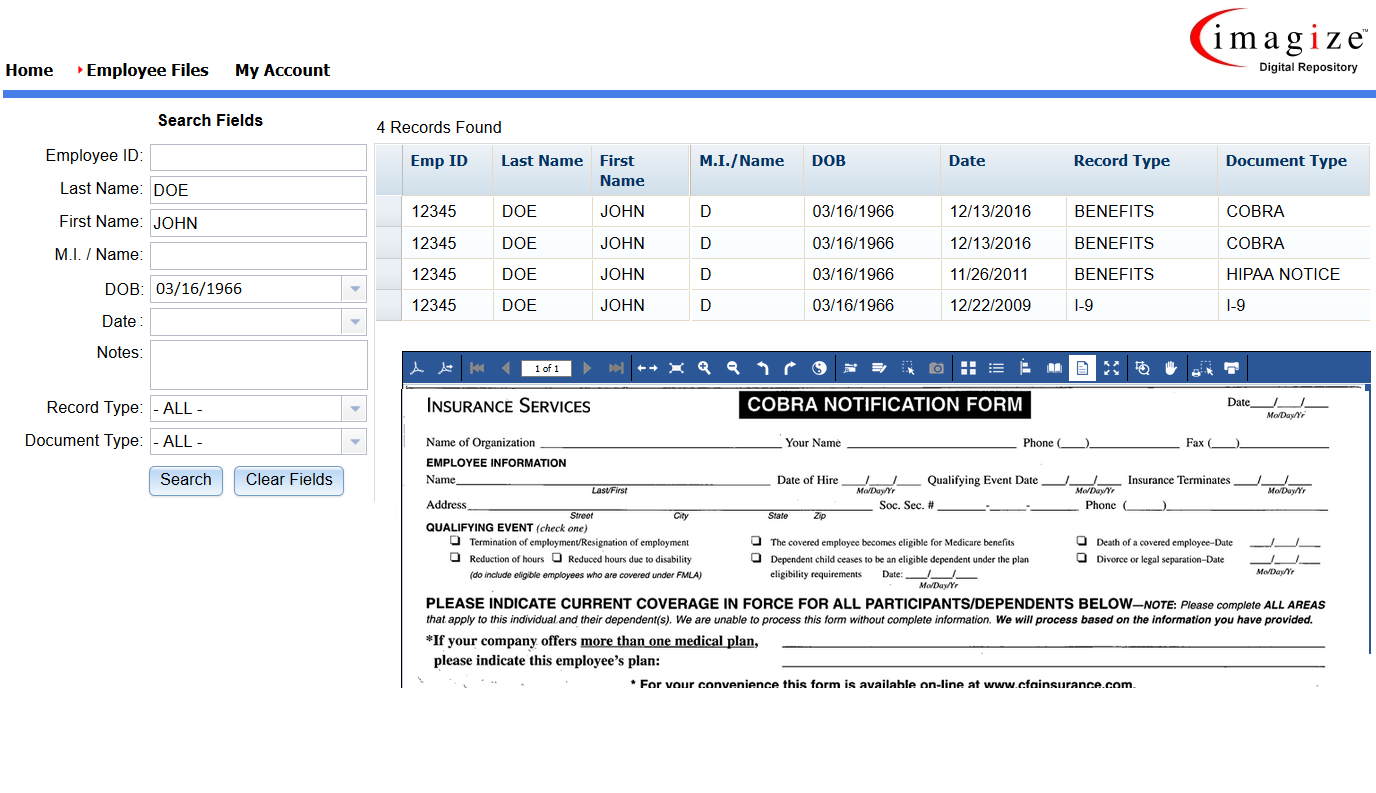
Task: Click inside the Employee ID field
Action: pos(258,157)
